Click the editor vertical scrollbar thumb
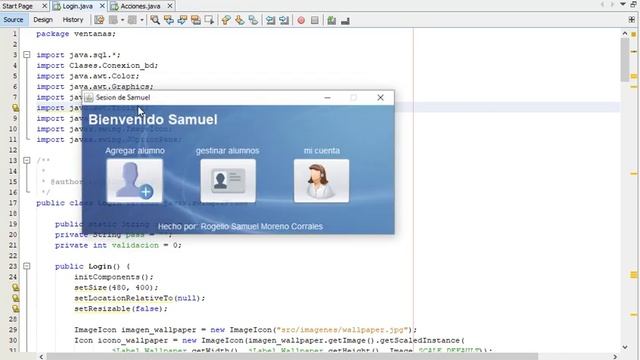This screenshot has width=640, height=360. [625, 60]
